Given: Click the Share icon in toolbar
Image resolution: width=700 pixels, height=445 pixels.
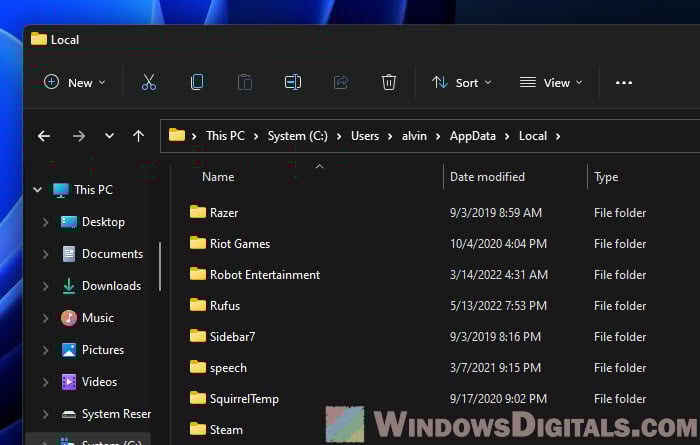Looking at the screenshot, I should (341, 83).
